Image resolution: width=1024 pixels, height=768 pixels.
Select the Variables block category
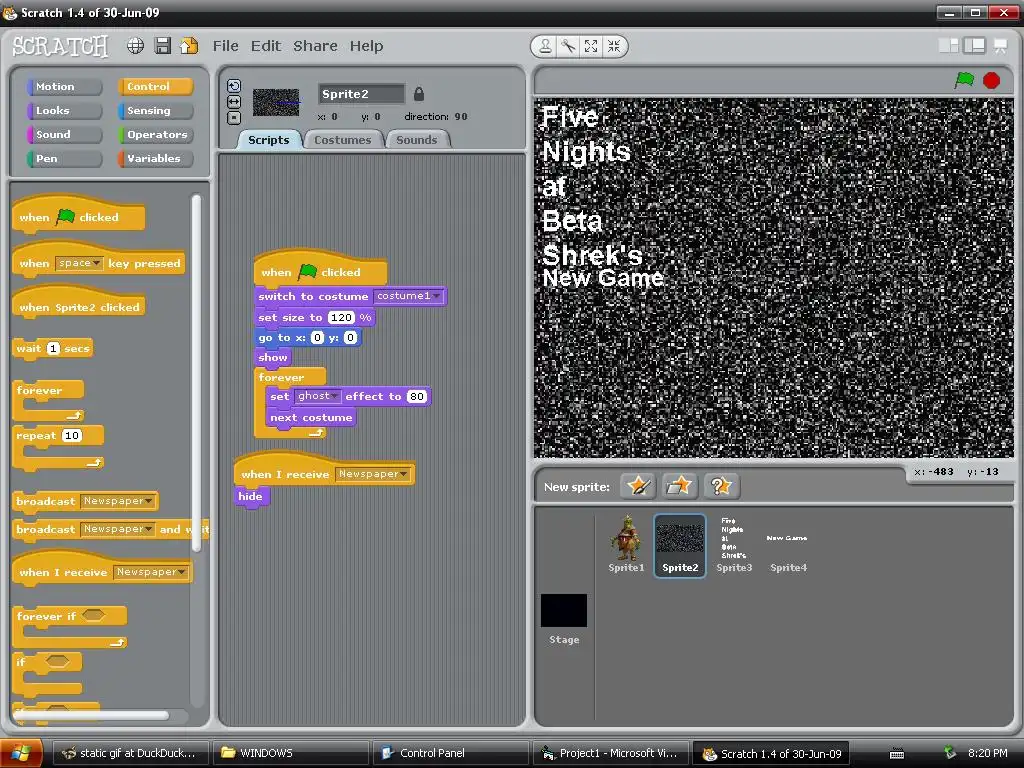pyautogui.click(x=155, y=159)
